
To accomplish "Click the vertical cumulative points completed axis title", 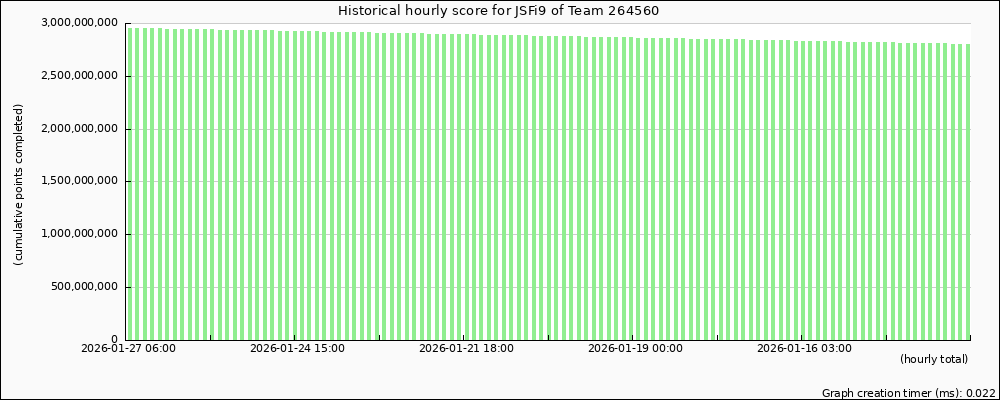I will pos(19,184).
